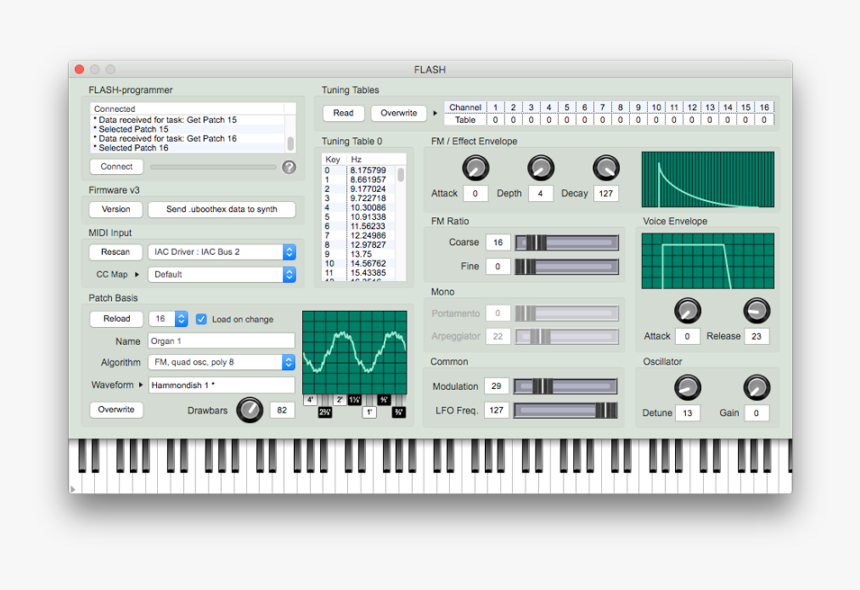Click the Arpeggiator slider
This screenshot has height=590, width=860.
pos(567,336)
